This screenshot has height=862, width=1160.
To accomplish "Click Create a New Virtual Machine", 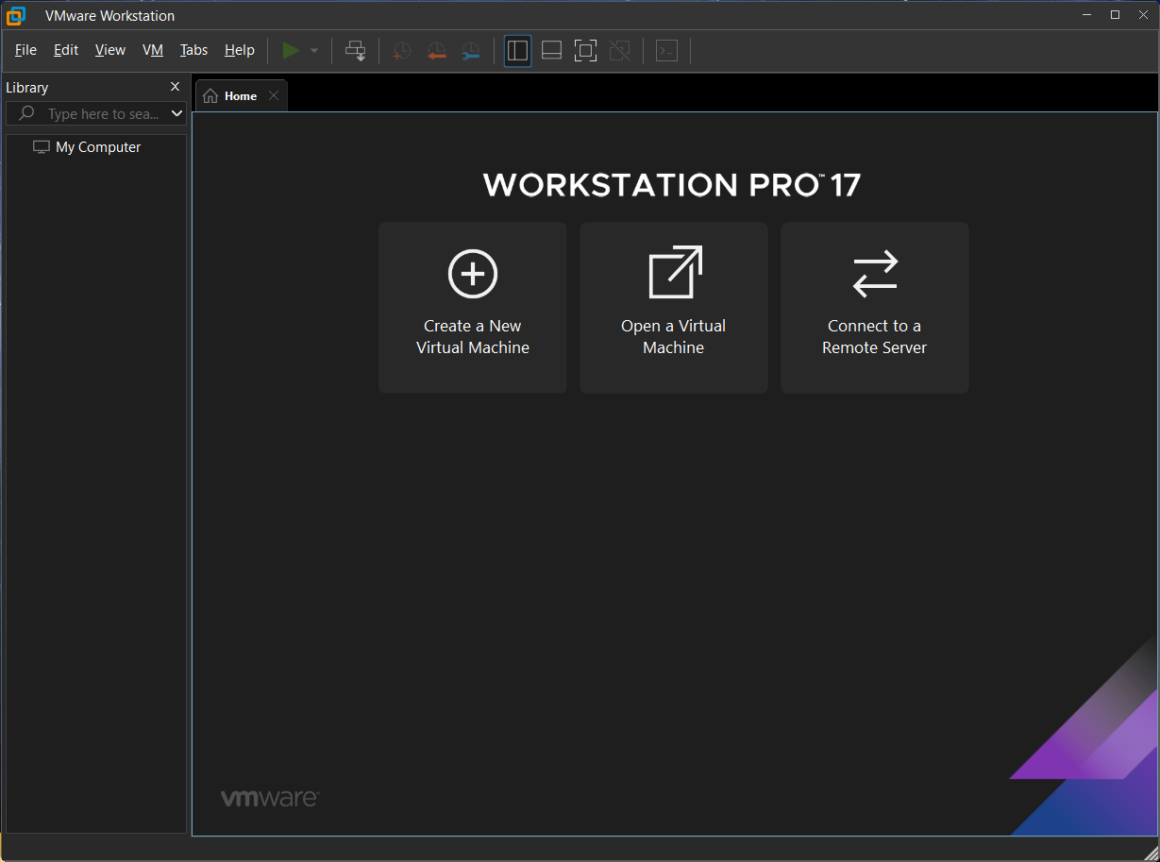I will tap(473, 307).
